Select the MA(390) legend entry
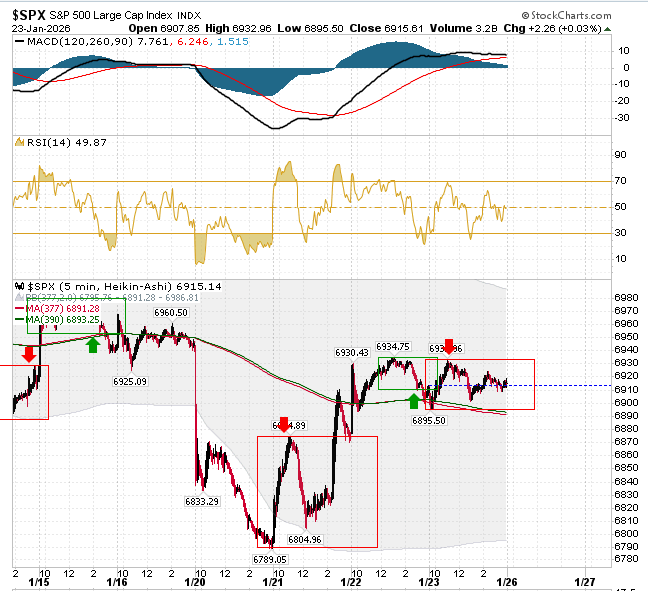648x591 pixels. pos(58,319)
